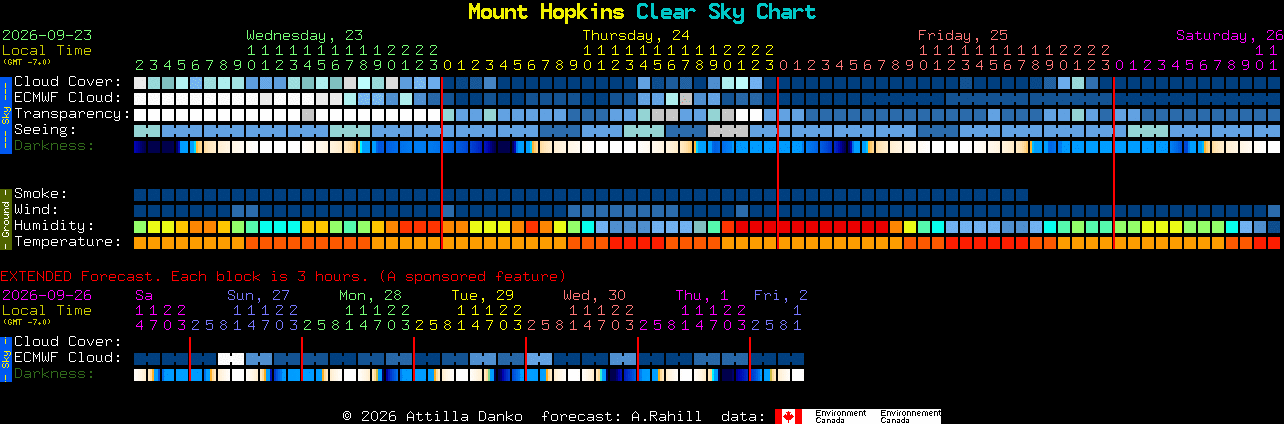1284x424 pixels.
Task: Click the Humidity row label
Action: [x=54, y=226]
